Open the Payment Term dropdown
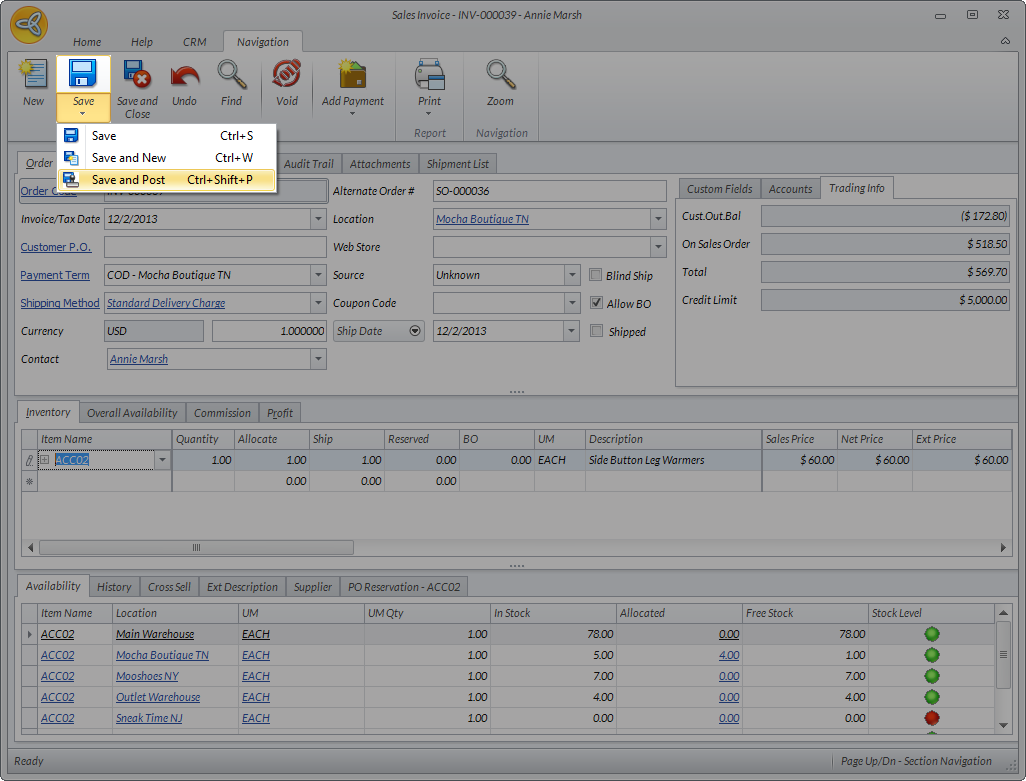The image size is (1026, 781). point(318,275)
